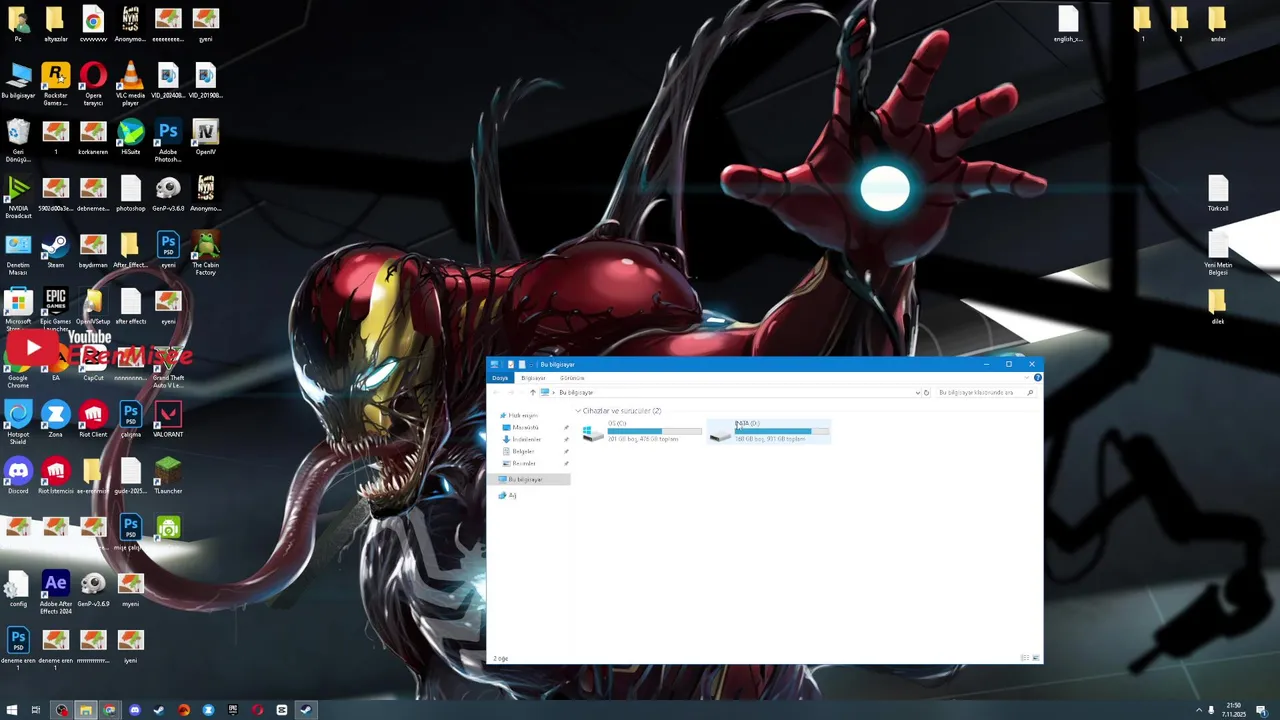The height and width of the screenshot is (720, 1280).
Task: Select the NVIDIA Broadcast desktop icon
Action: tap(18, 197)
